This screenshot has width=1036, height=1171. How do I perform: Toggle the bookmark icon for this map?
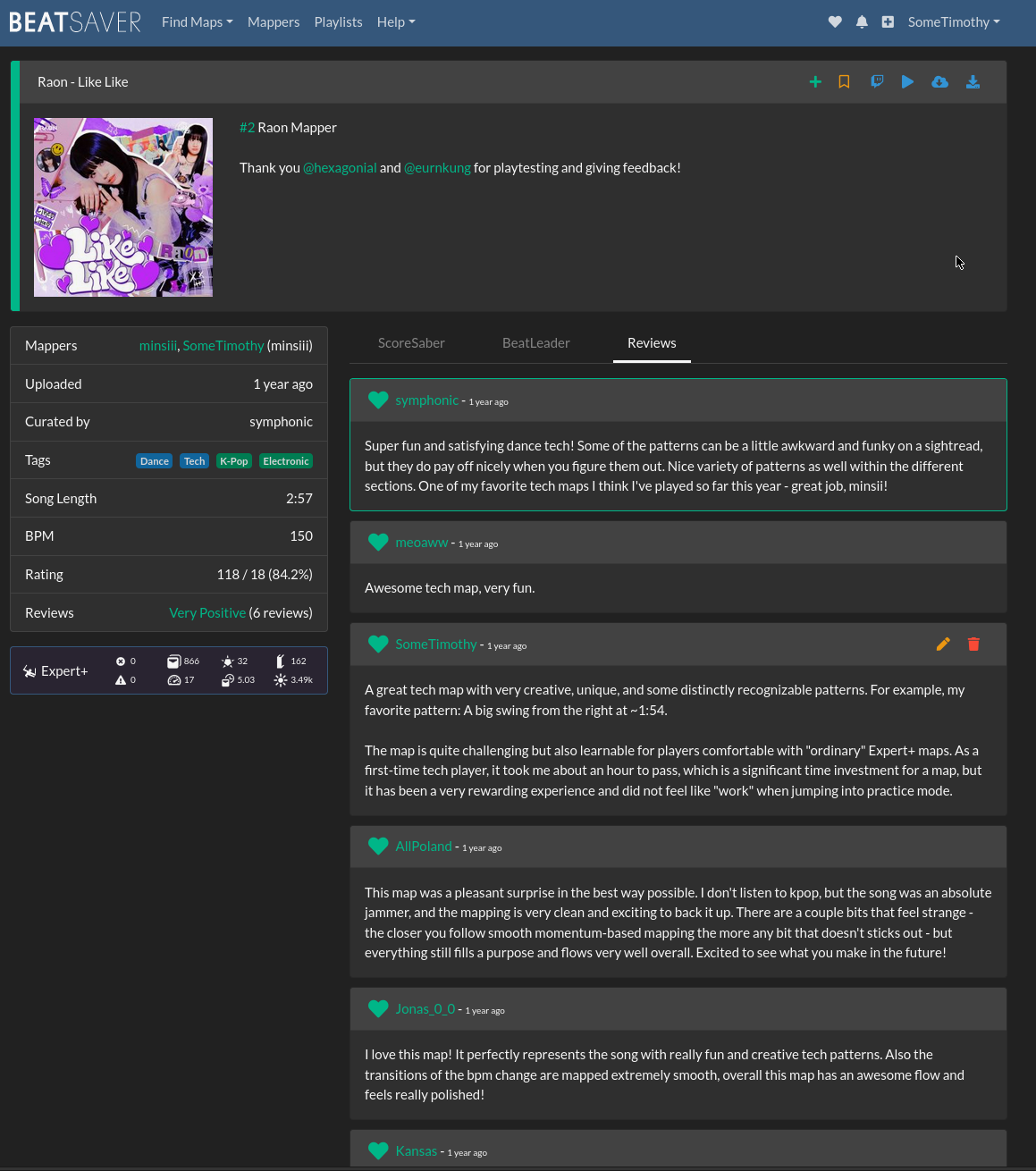click(x=844, y=82)
